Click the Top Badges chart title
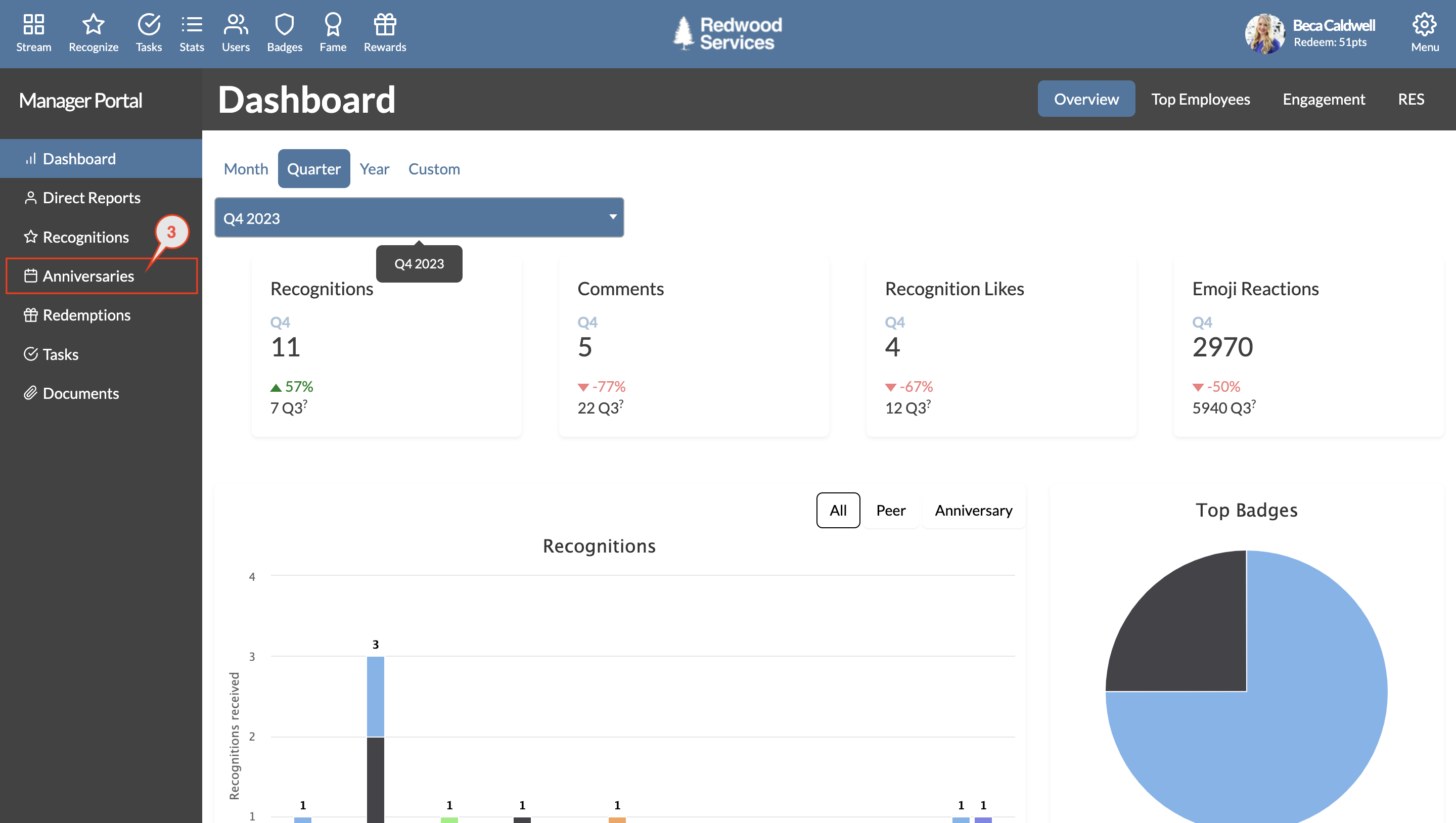Image resolution: width=1456 pixels, height=823 pixels. coord(1246,510)
